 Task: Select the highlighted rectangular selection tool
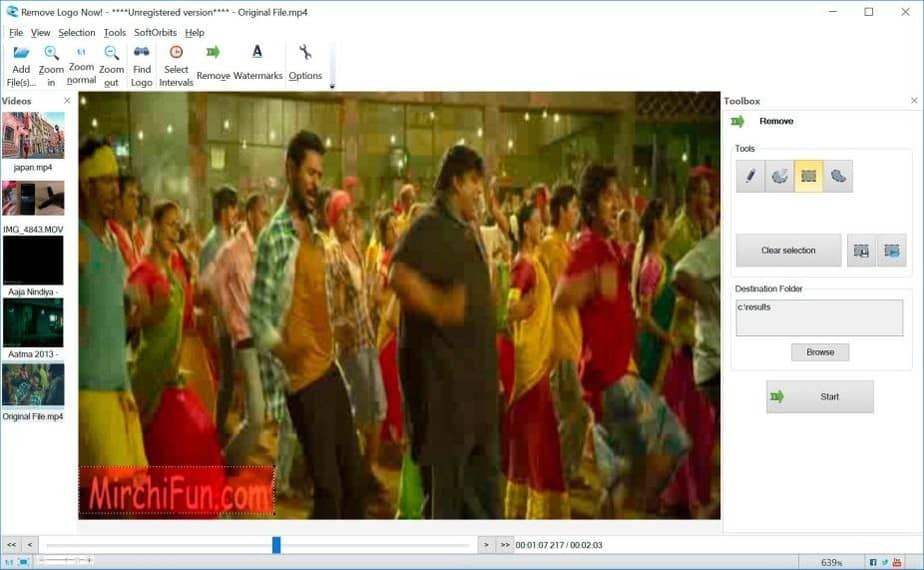pos(808,176)
